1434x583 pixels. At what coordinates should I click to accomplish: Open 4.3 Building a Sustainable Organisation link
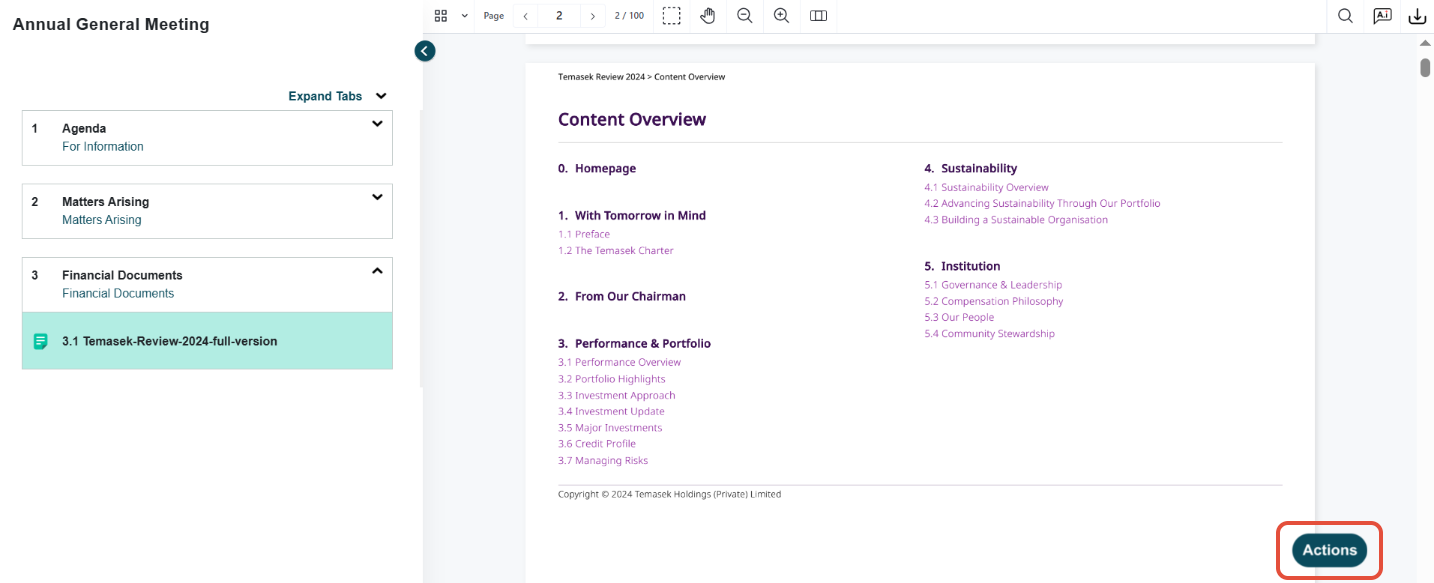click(1016, 220)
